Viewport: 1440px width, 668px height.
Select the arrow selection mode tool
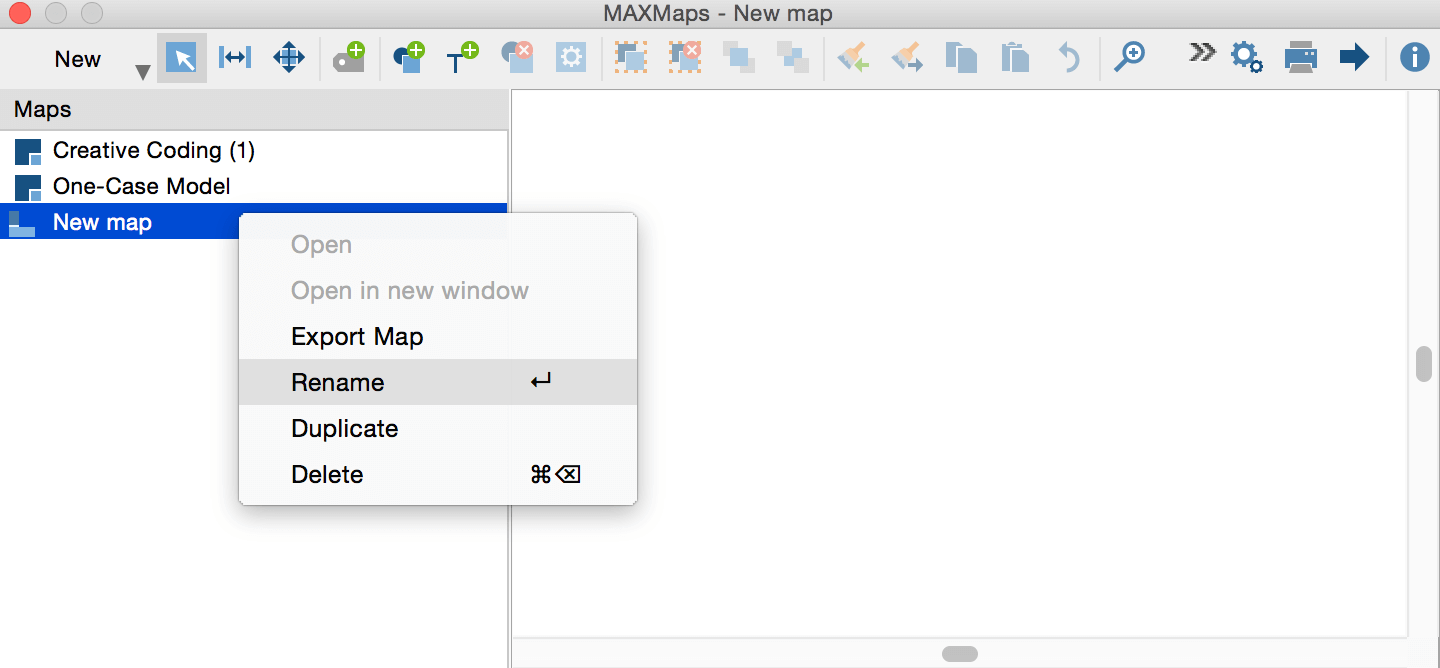(x=182, y=58)
